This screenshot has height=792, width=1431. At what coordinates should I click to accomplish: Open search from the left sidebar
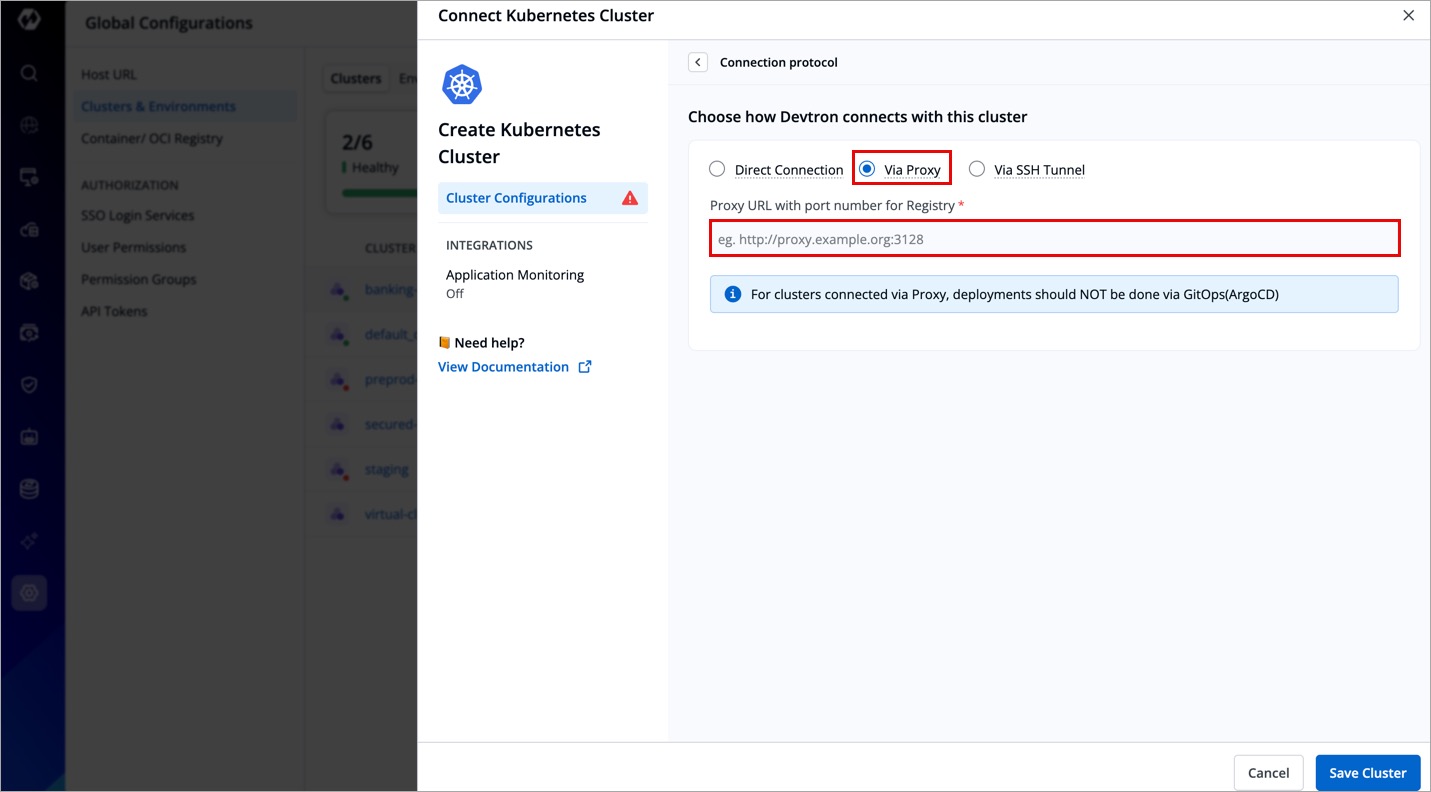[x=29, y=73]
